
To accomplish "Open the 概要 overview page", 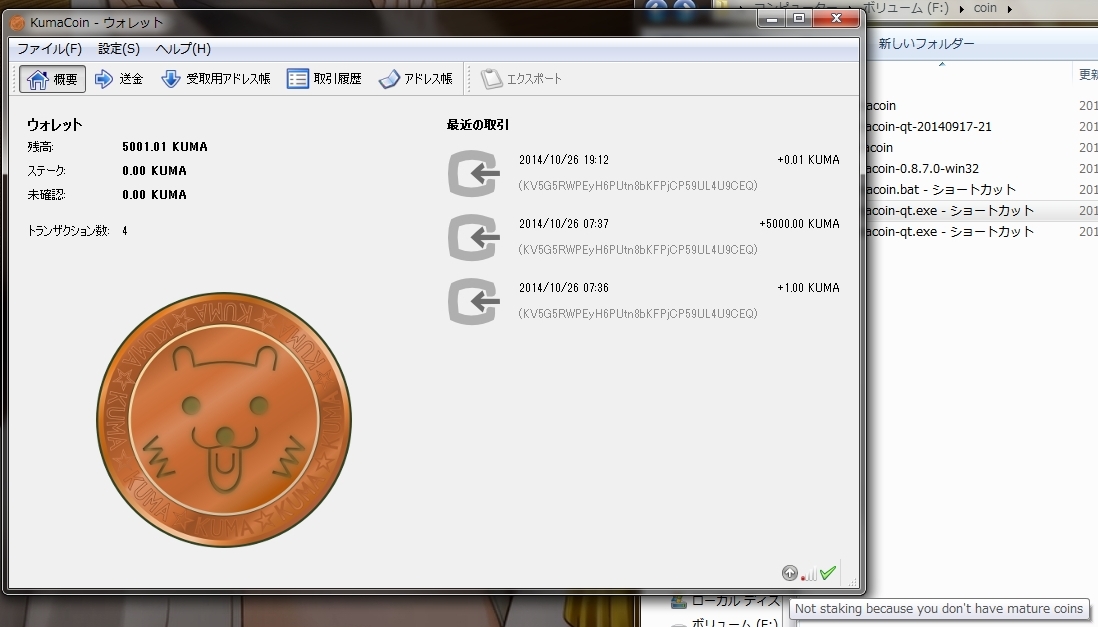I will (x=53, y=79).
